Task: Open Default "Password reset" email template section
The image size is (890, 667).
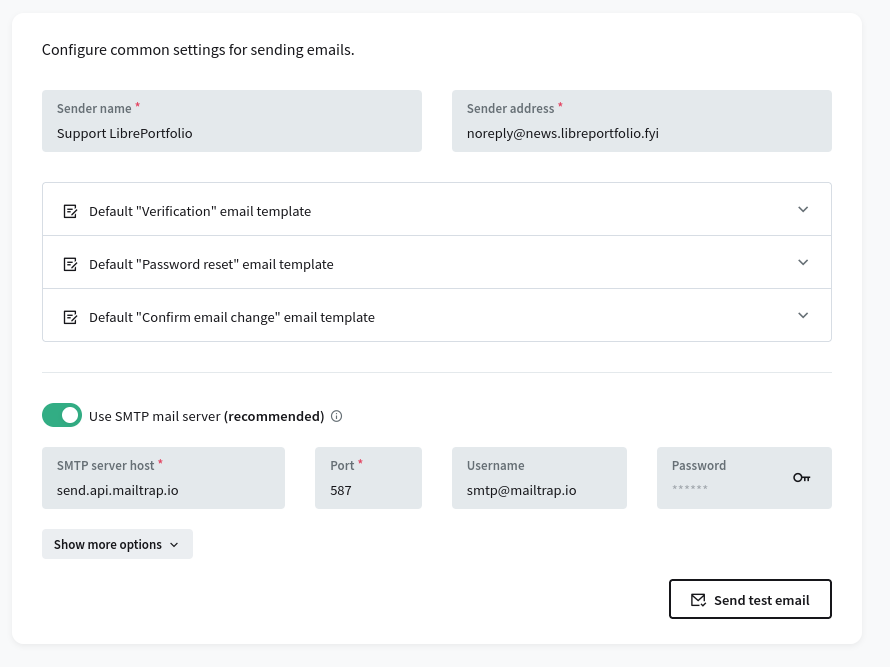Action: 211,264
